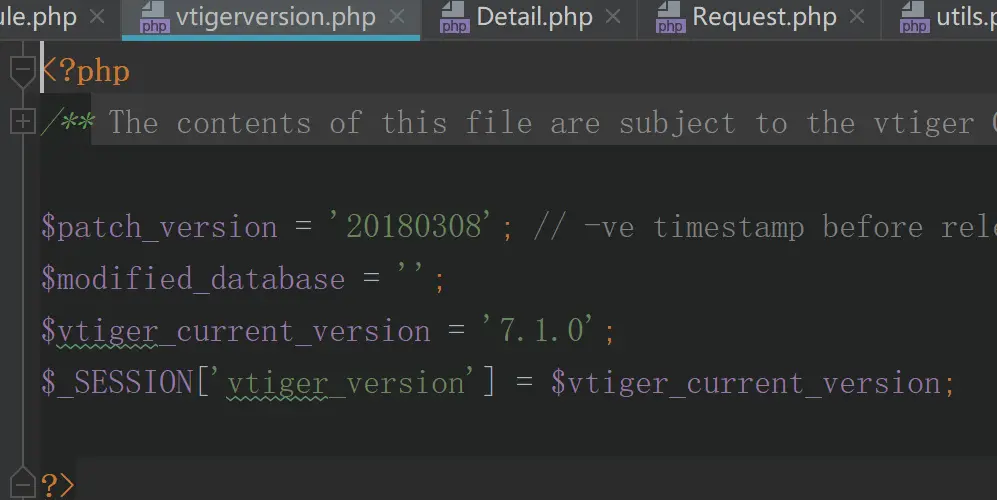This screenshot has width=997, height=500.
Task: Click the vtigerversion.php file icon
Action: pos(155,17)
